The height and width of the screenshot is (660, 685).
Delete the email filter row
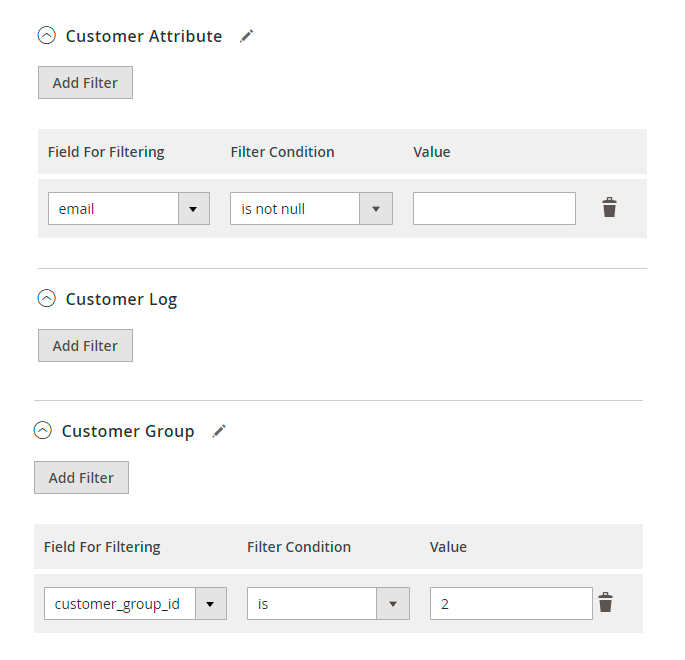tap(609, 207)
